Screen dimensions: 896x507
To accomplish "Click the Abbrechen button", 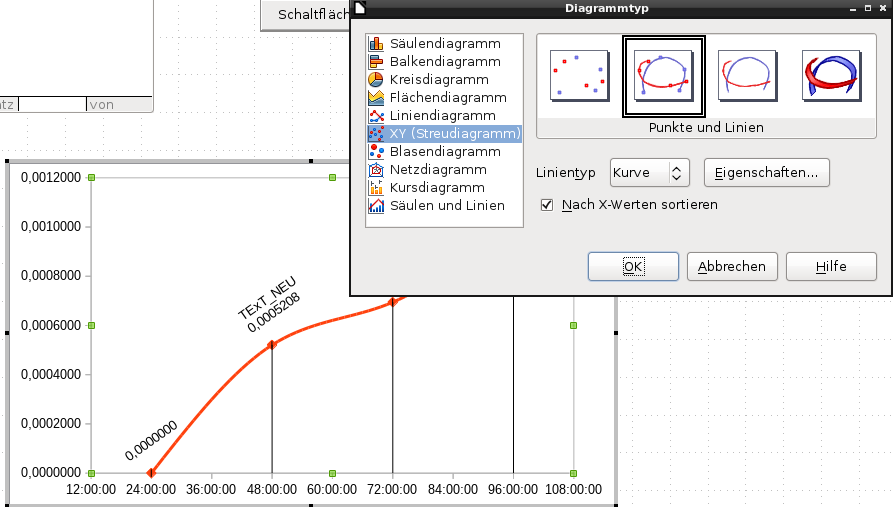I will pyautogui.click(x=732, y=267).
